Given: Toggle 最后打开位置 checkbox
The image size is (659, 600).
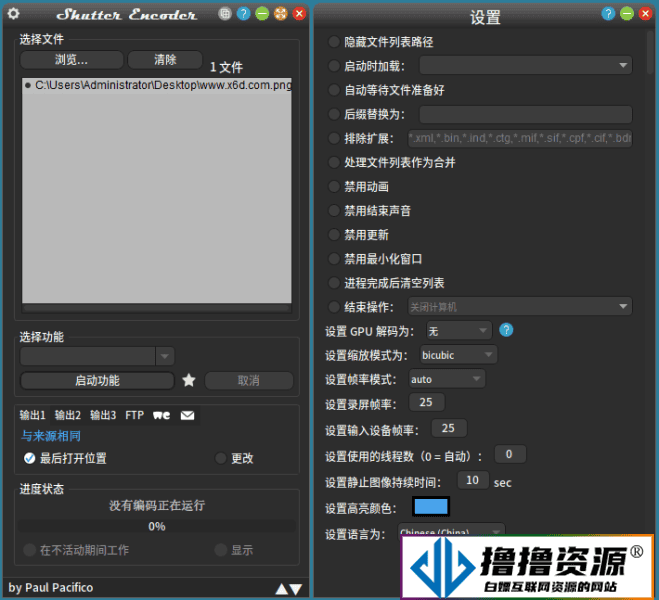Looking at the screenshot, I should pyautogui.click(x=29, y=458).
